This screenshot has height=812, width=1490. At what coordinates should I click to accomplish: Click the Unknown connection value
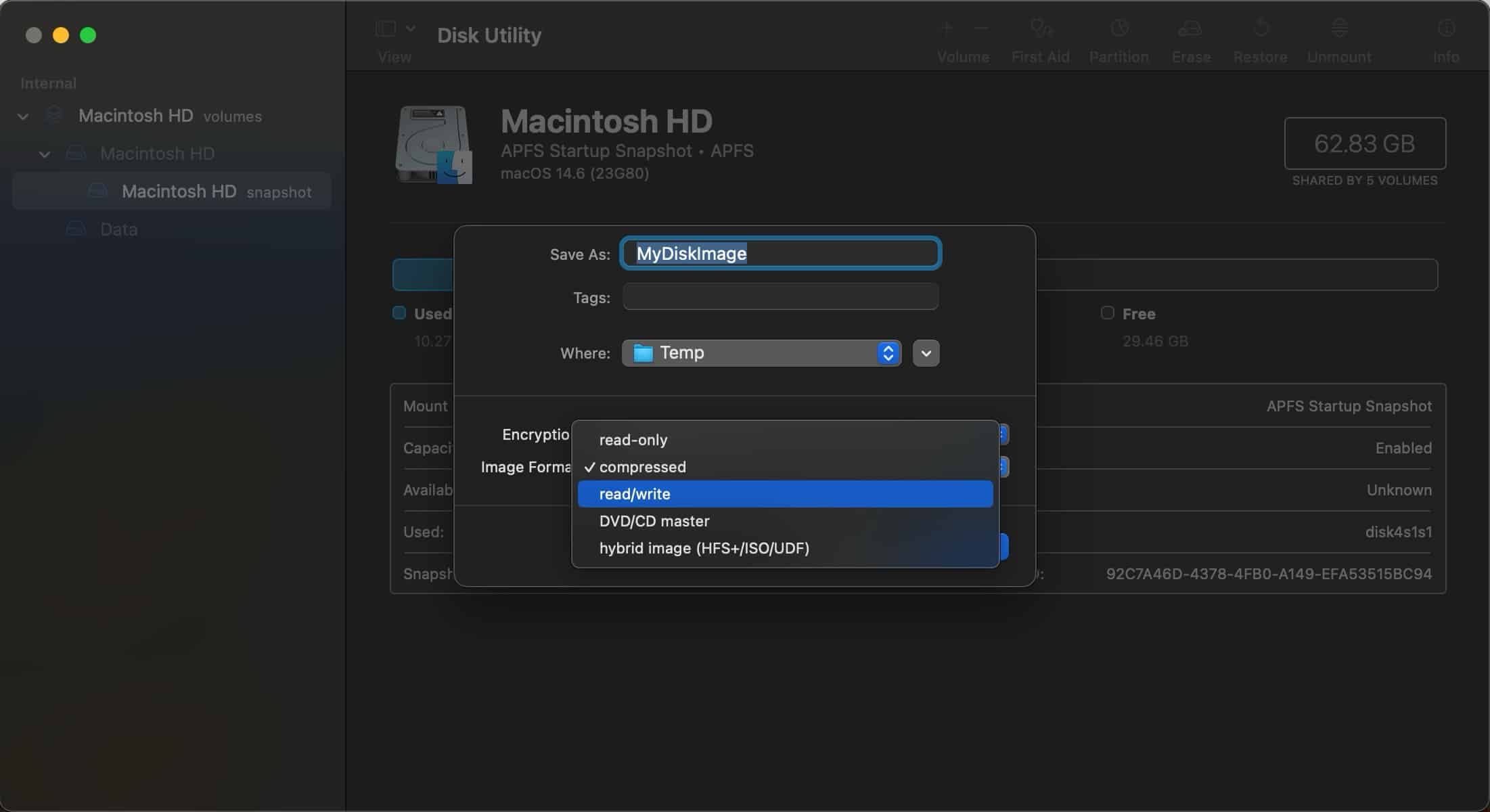[1399, 490]
